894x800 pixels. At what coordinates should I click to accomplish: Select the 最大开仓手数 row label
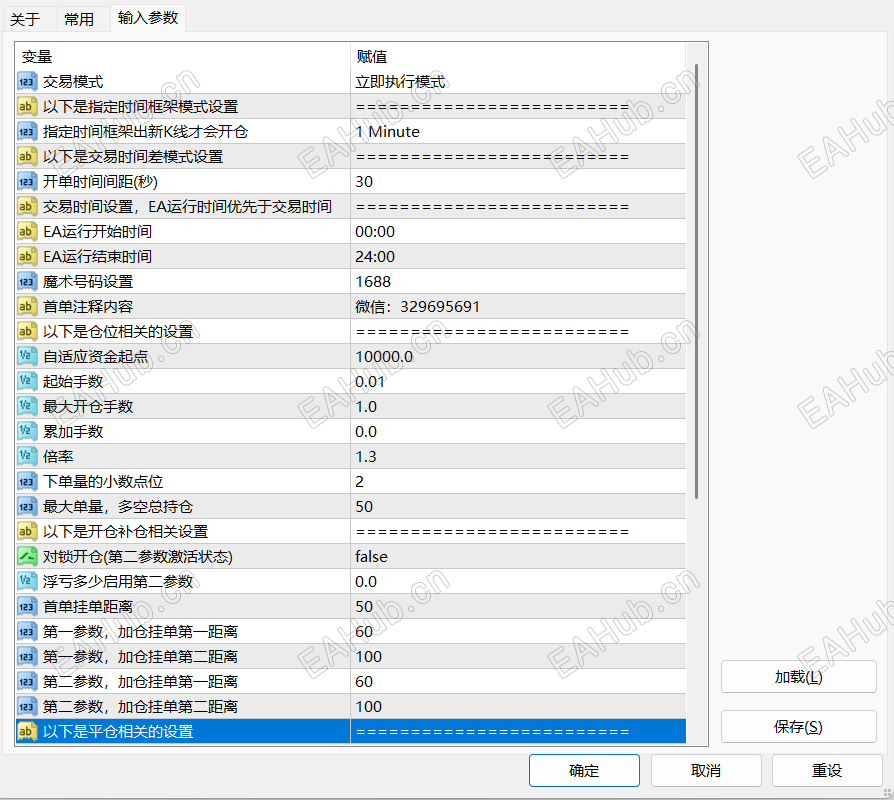88,407
